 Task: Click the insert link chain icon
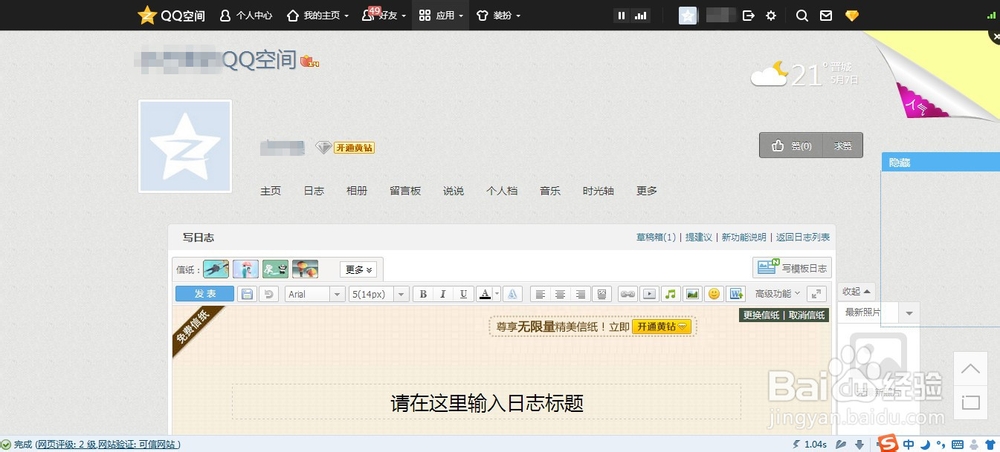coord(628,294)
